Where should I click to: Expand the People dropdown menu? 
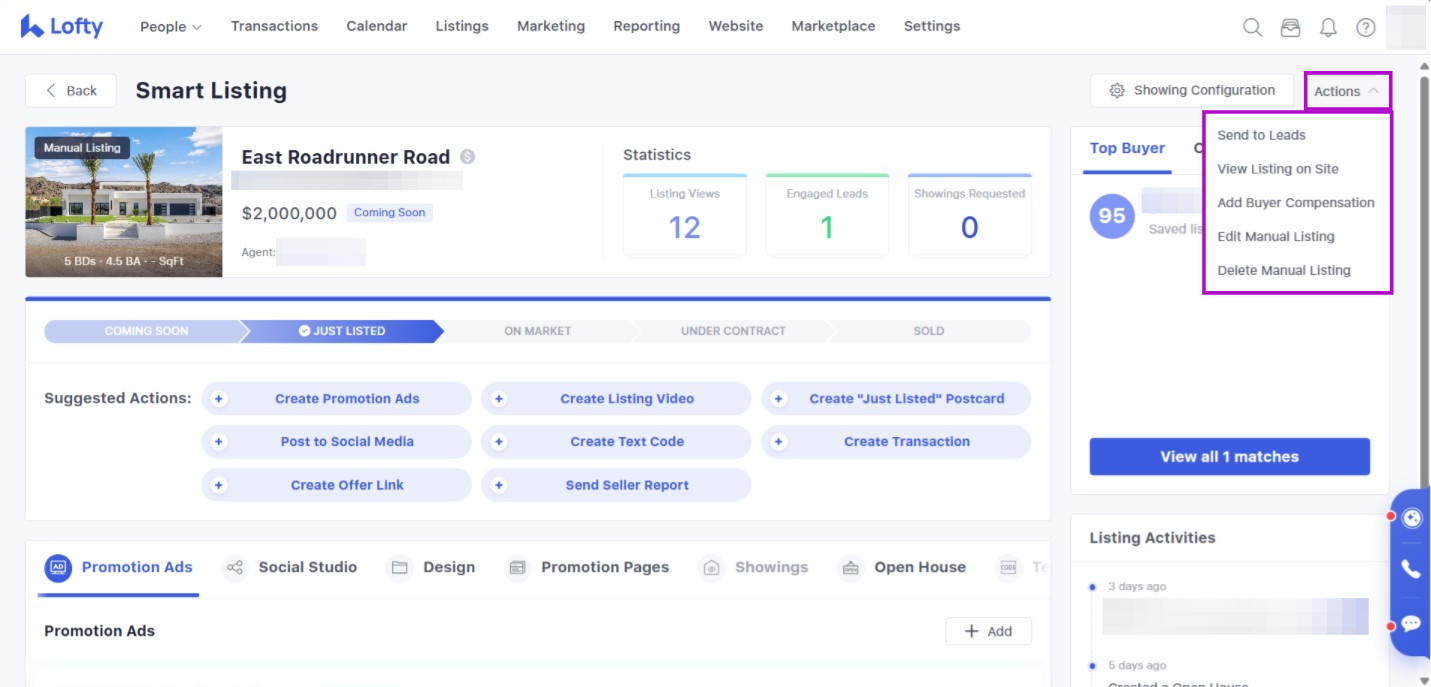point(170,27)
